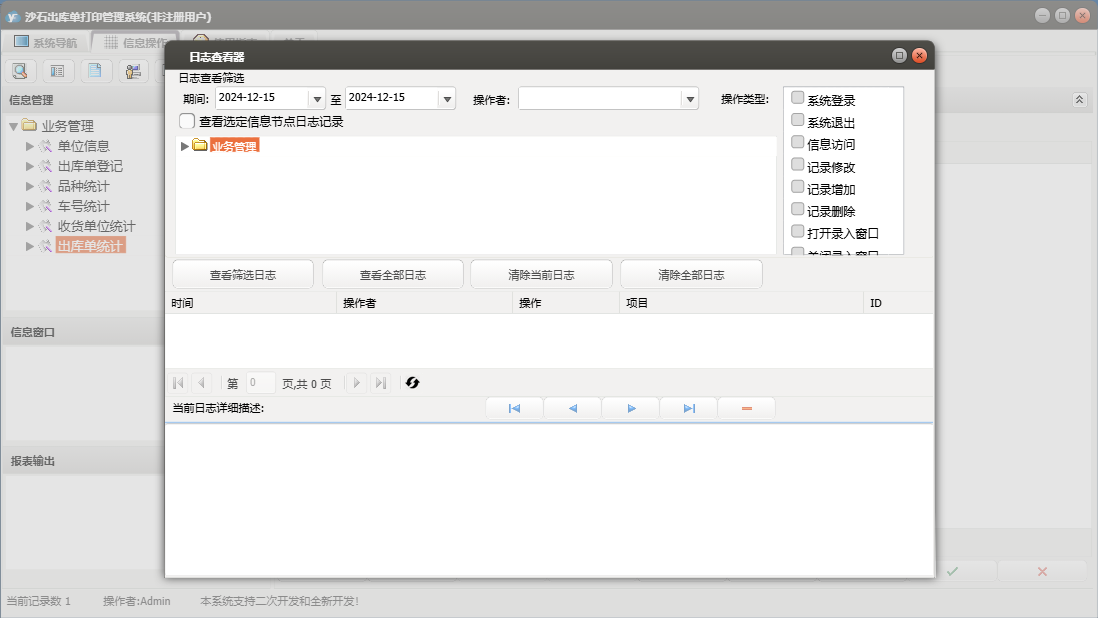Jump to last log entry using blue arrow
Viewport: 1098px width, 618px height.
(x=689, y=408)
